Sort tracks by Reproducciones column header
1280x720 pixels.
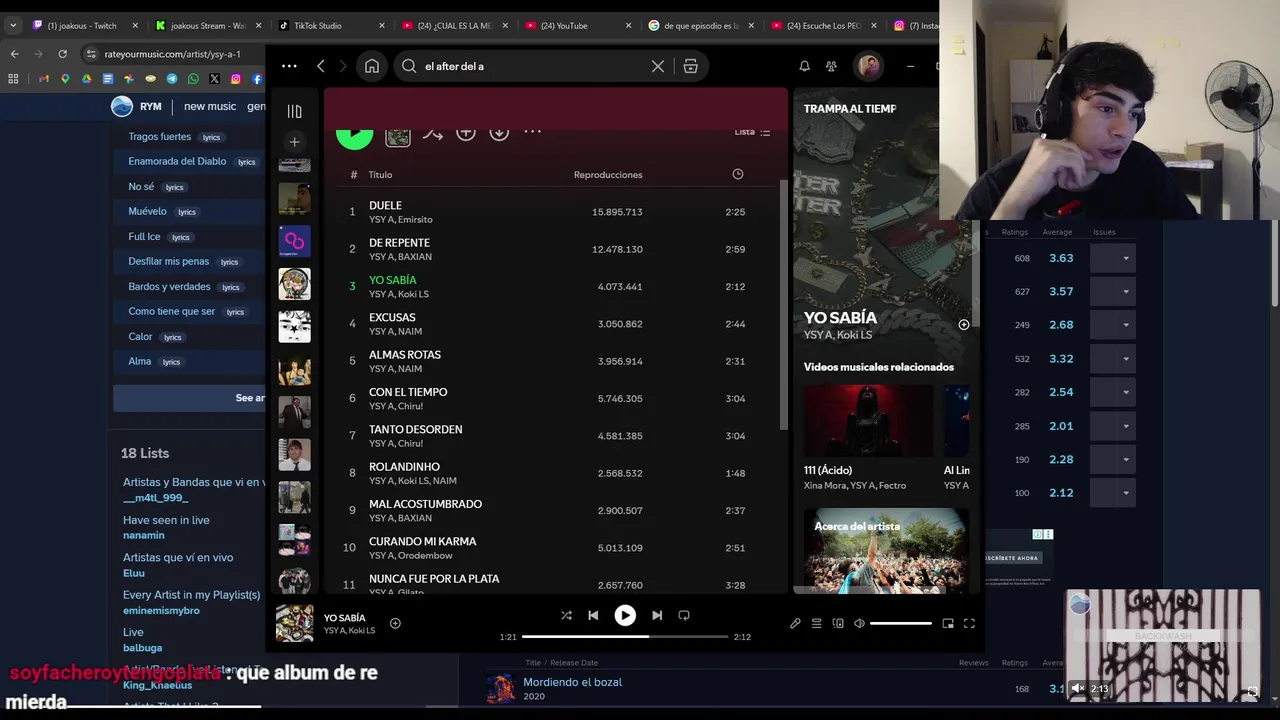[x=608, y=175]
